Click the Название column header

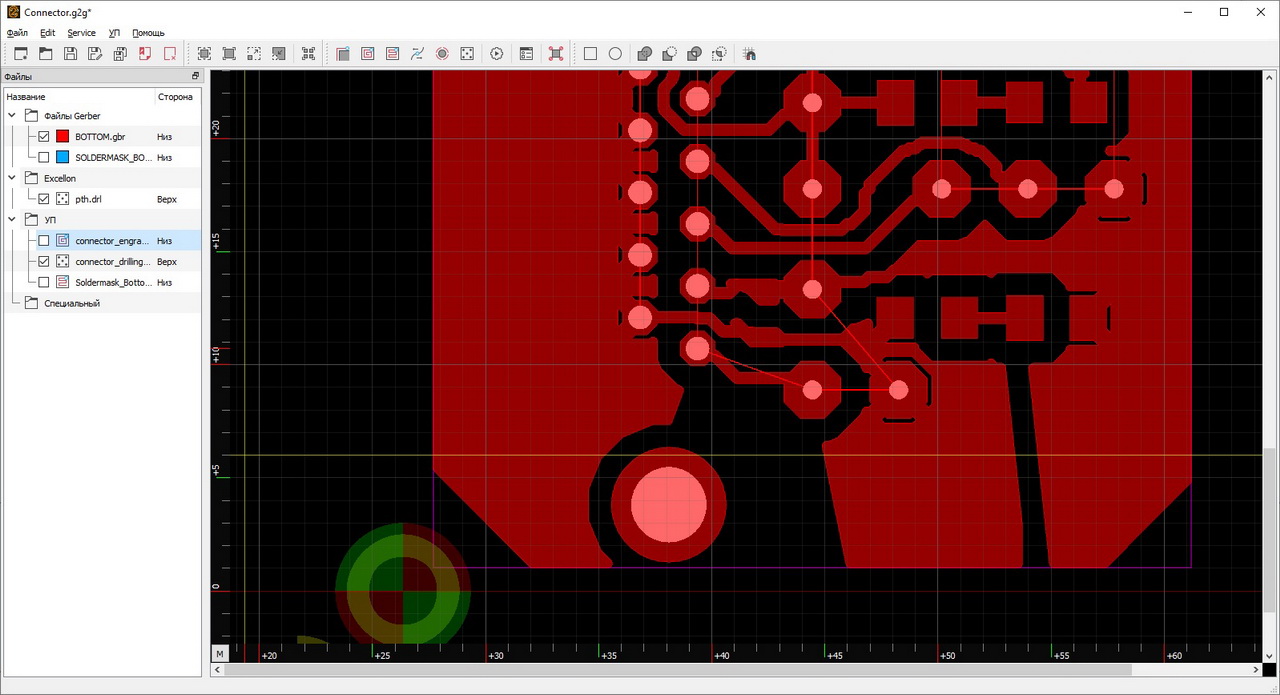tap(79, 97)
